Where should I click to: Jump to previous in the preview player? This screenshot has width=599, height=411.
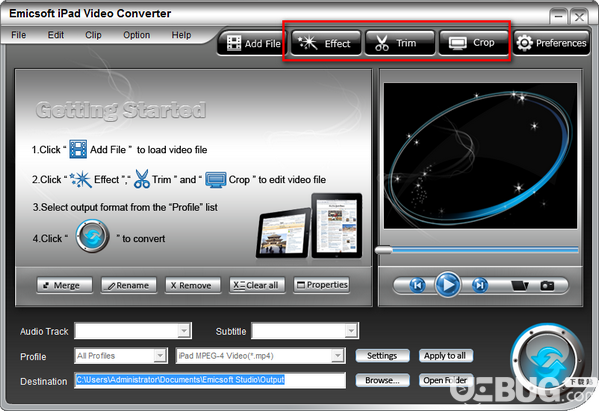pos(418,285)
